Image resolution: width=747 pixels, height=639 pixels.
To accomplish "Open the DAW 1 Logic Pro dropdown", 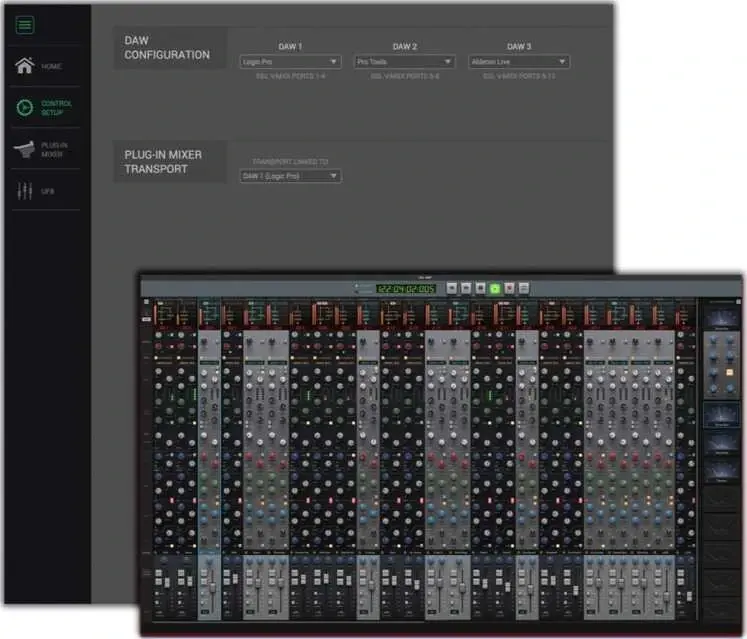I will click(x=291, y=62).
